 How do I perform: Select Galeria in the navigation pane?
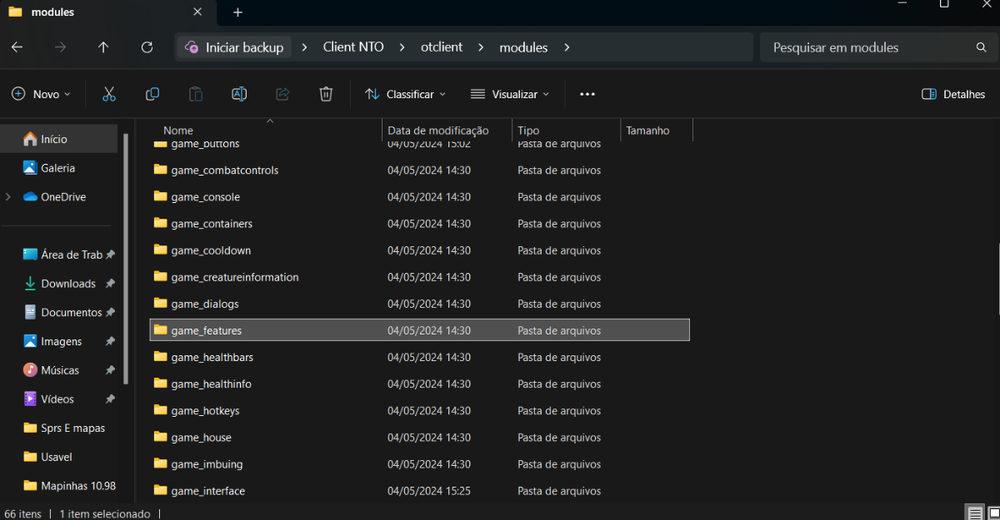[x=57, y=168]
